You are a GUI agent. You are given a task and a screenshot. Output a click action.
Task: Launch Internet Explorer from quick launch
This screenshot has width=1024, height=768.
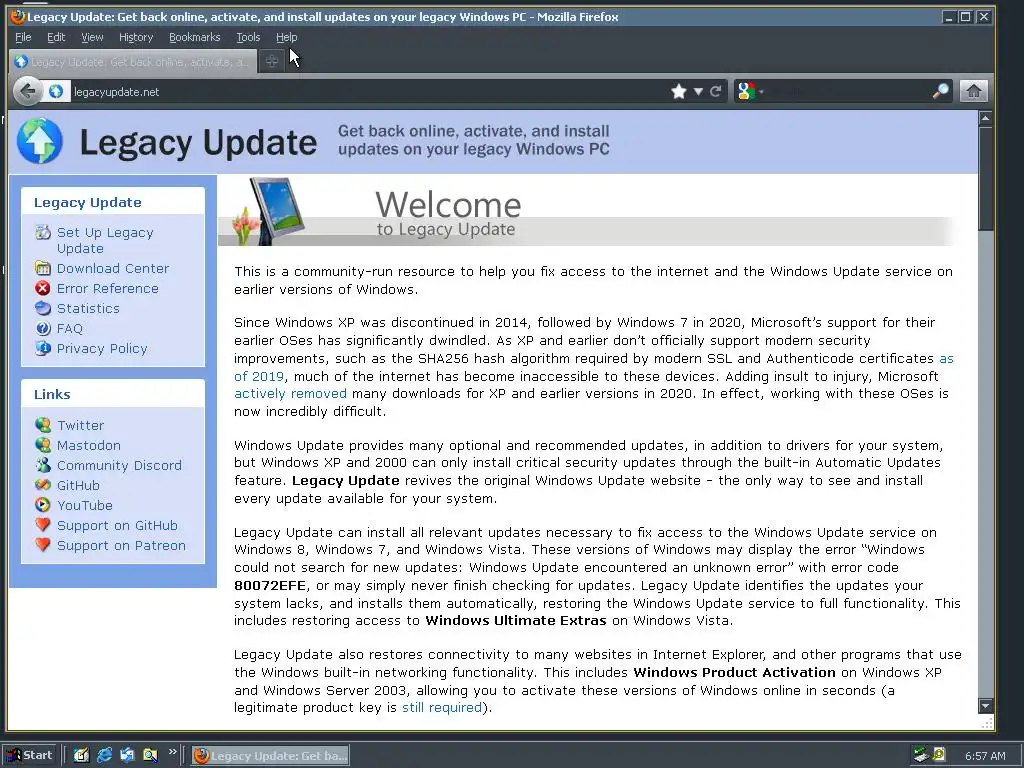click(104, 756)
